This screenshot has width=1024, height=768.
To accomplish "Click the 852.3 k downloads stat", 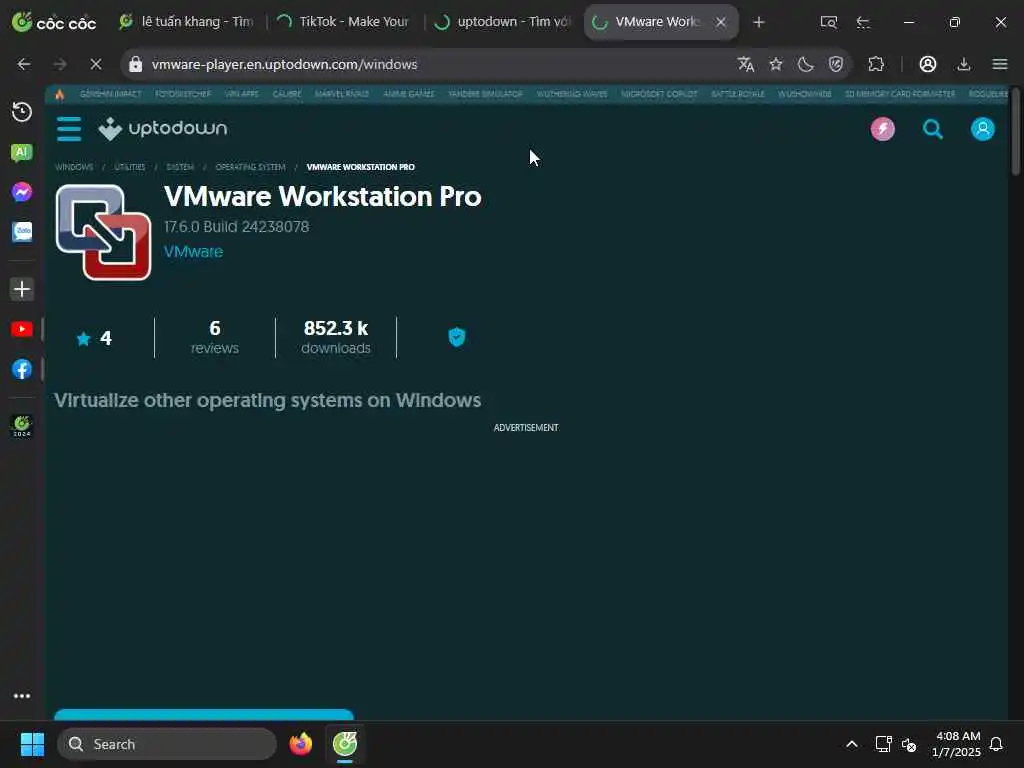I will point(336,338).
